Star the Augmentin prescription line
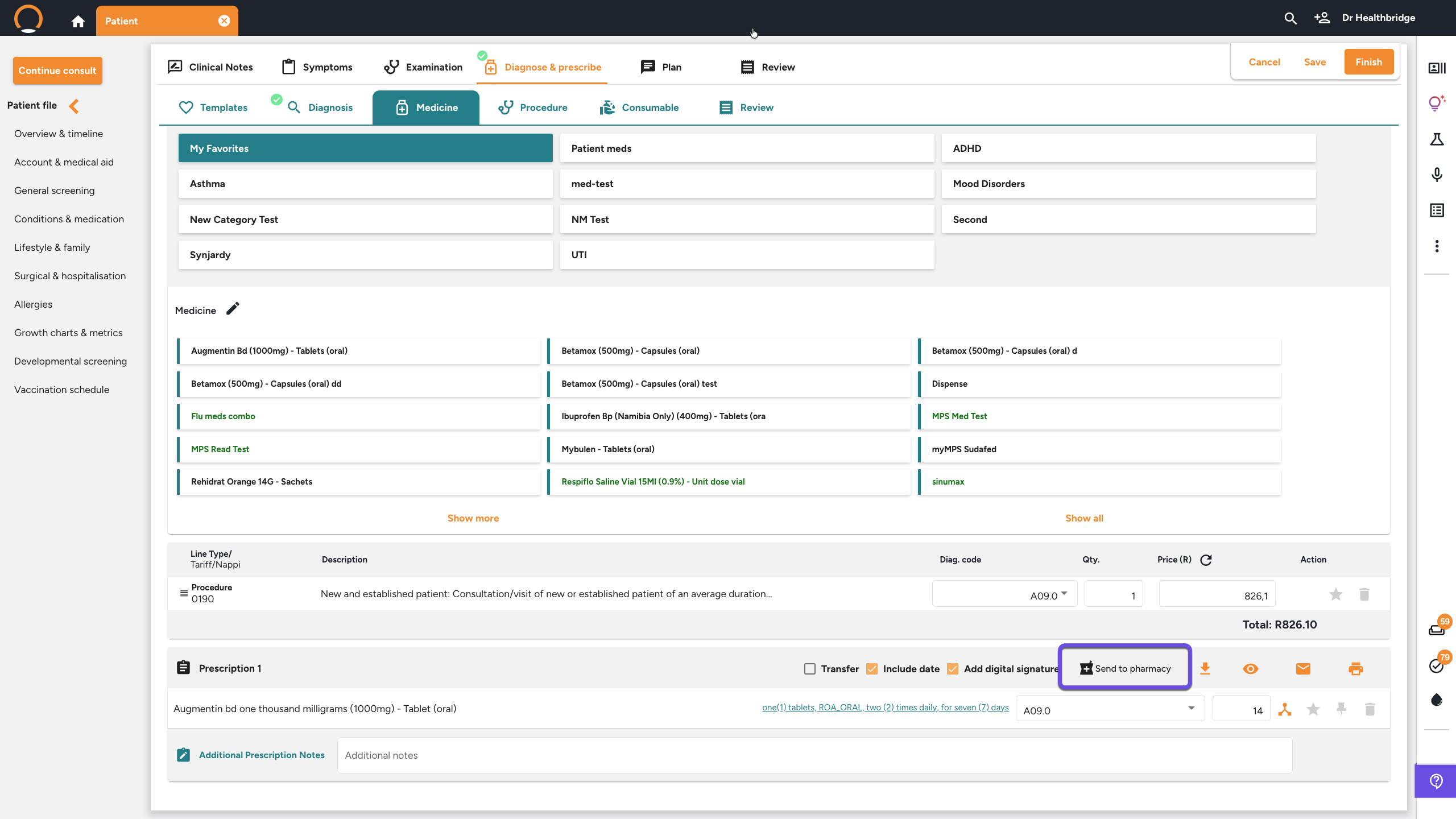Viewport: 1456px width, 819px height. [x=1313, y=709]
